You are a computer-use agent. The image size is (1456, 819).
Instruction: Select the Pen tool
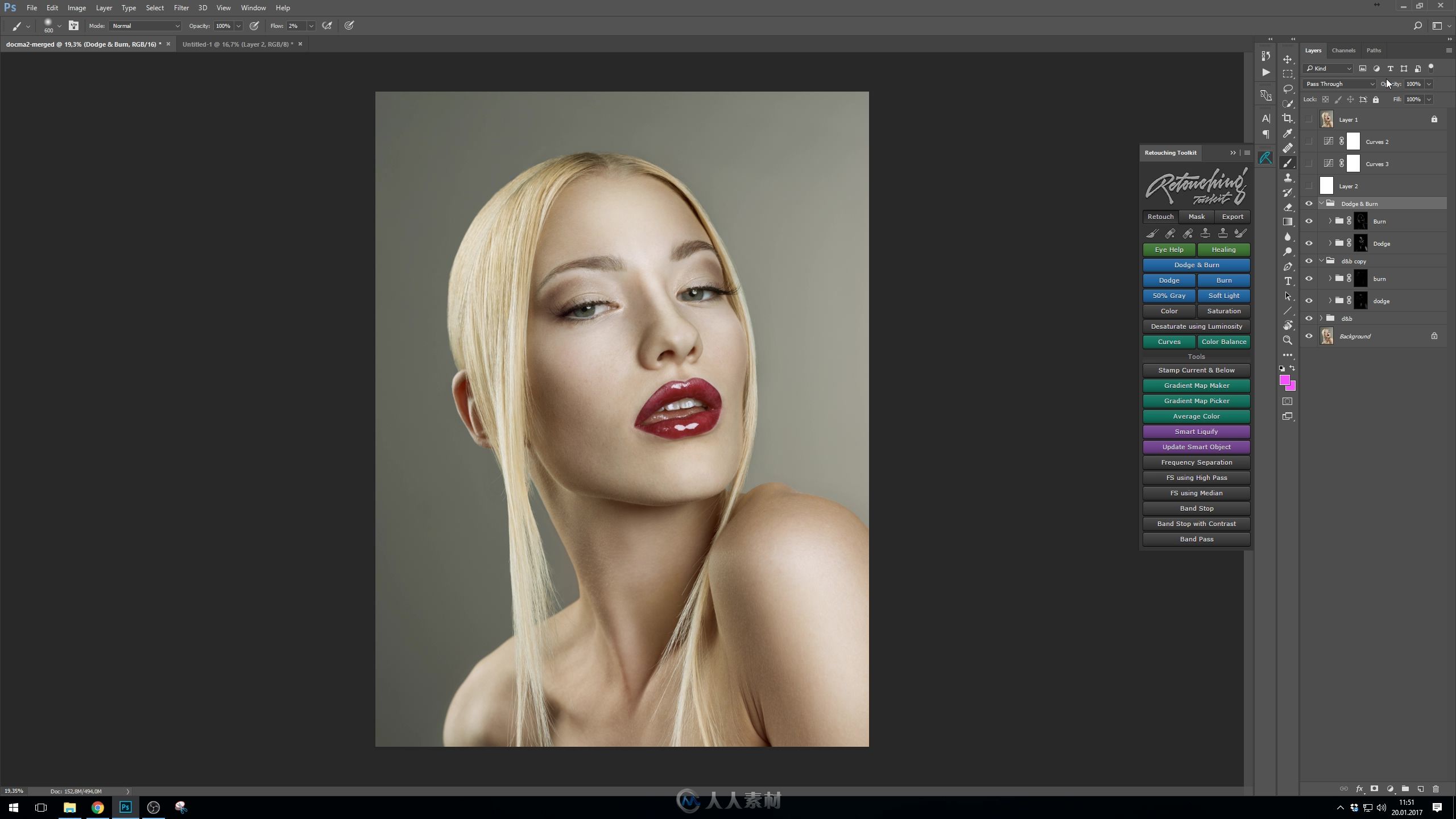click(1288, 266)
